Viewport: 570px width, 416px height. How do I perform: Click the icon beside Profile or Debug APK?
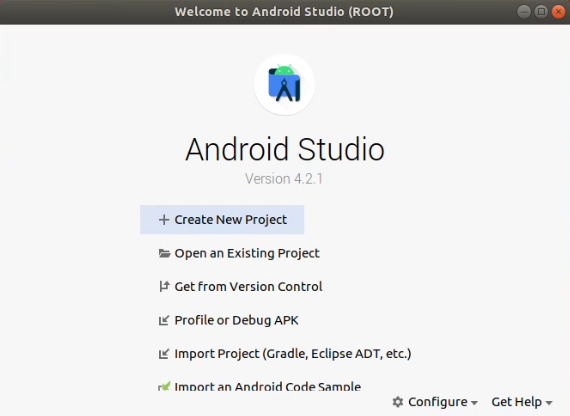164,320
